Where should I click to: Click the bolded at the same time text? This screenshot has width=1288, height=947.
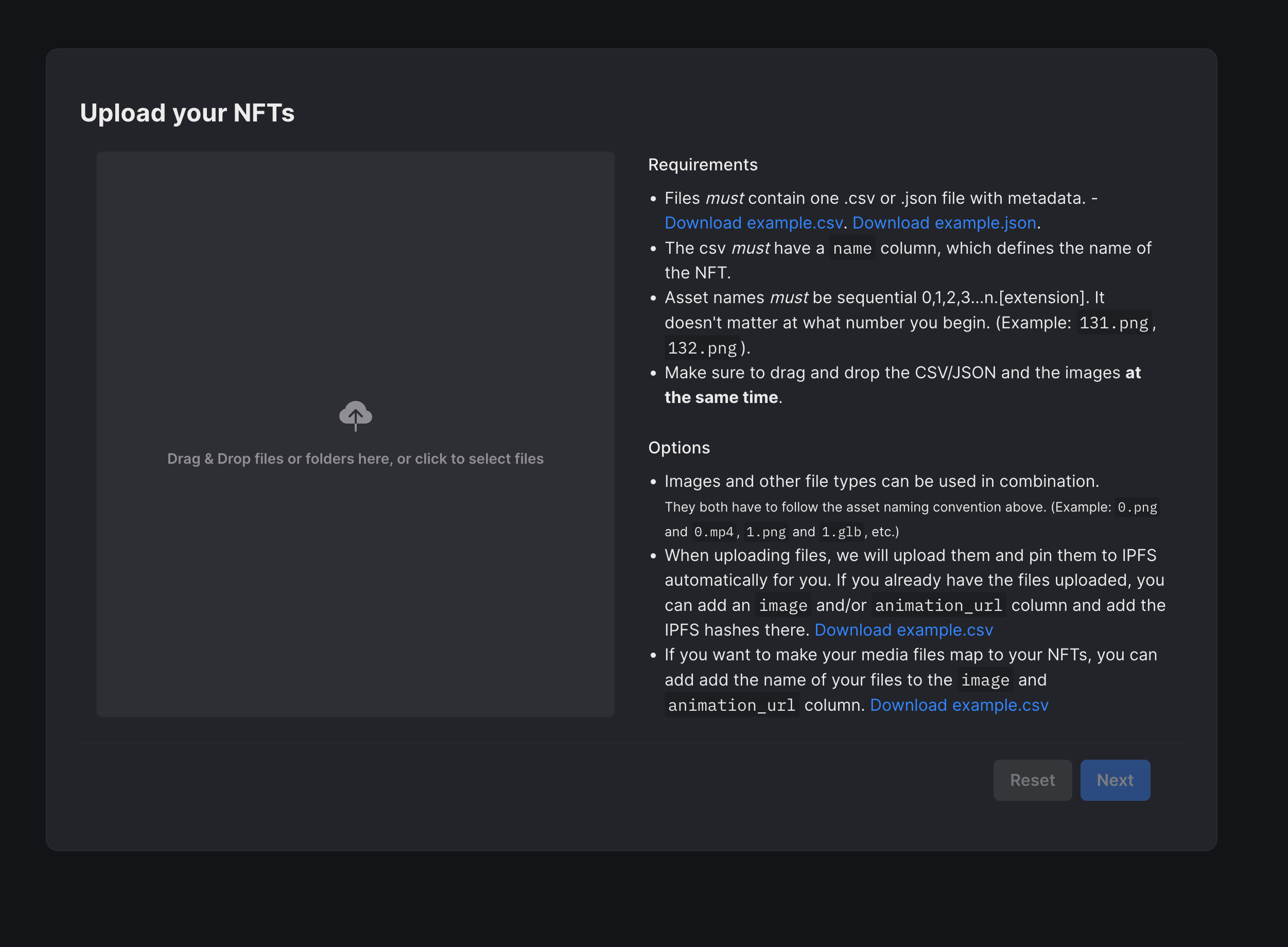(721, 397)
